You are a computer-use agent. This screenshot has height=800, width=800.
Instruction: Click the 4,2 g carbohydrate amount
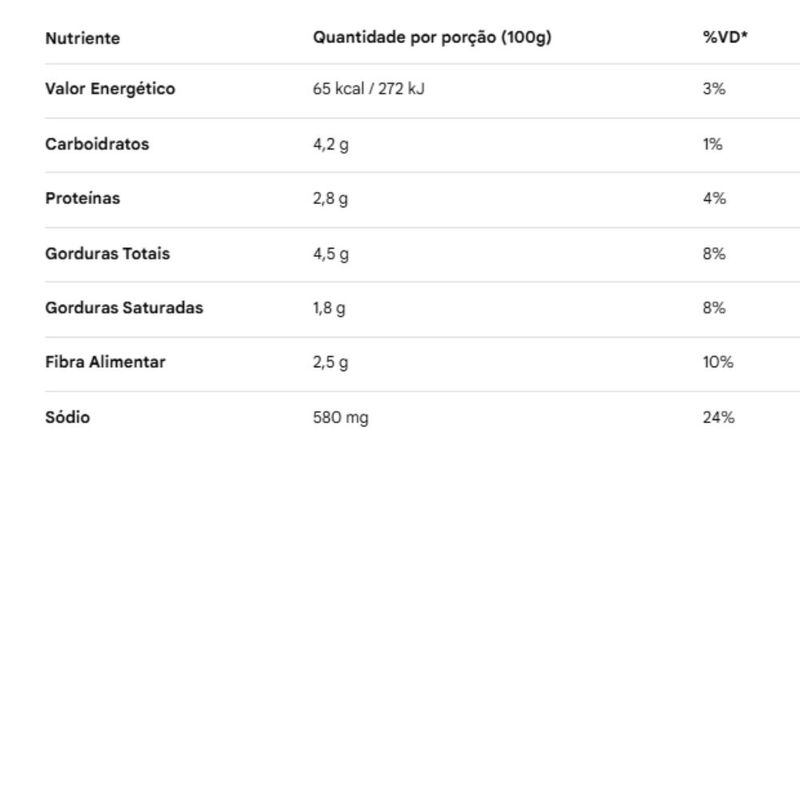[x=331, y=144]
